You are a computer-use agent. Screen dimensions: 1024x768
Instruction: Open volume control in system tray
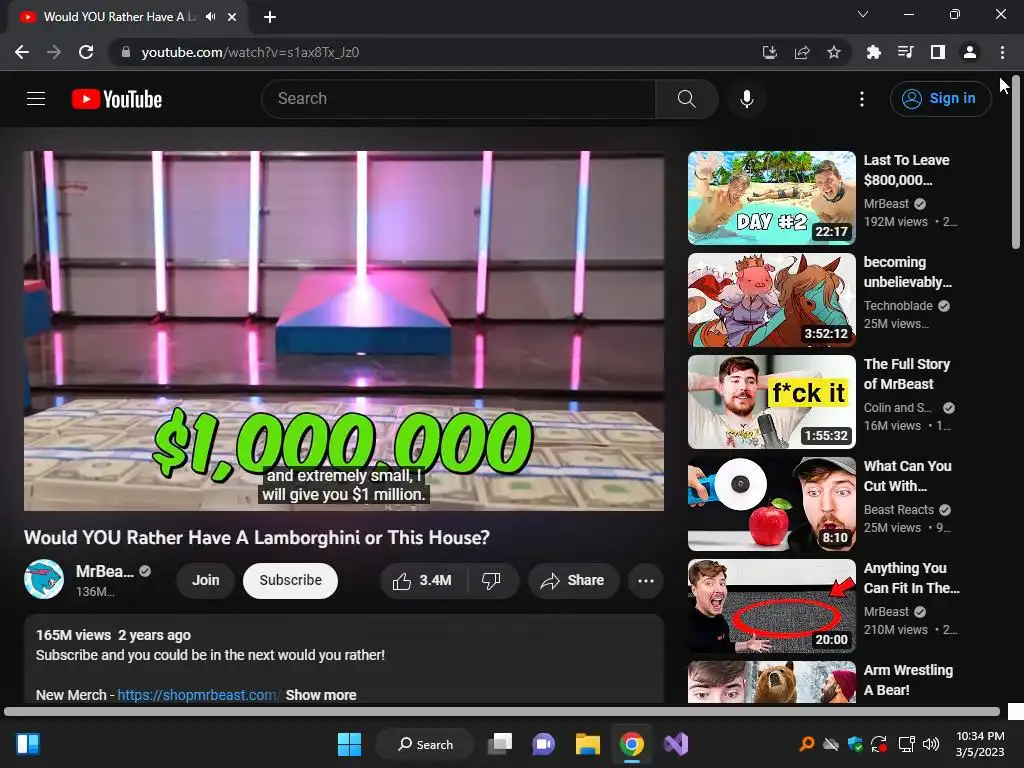click(931, 744)
